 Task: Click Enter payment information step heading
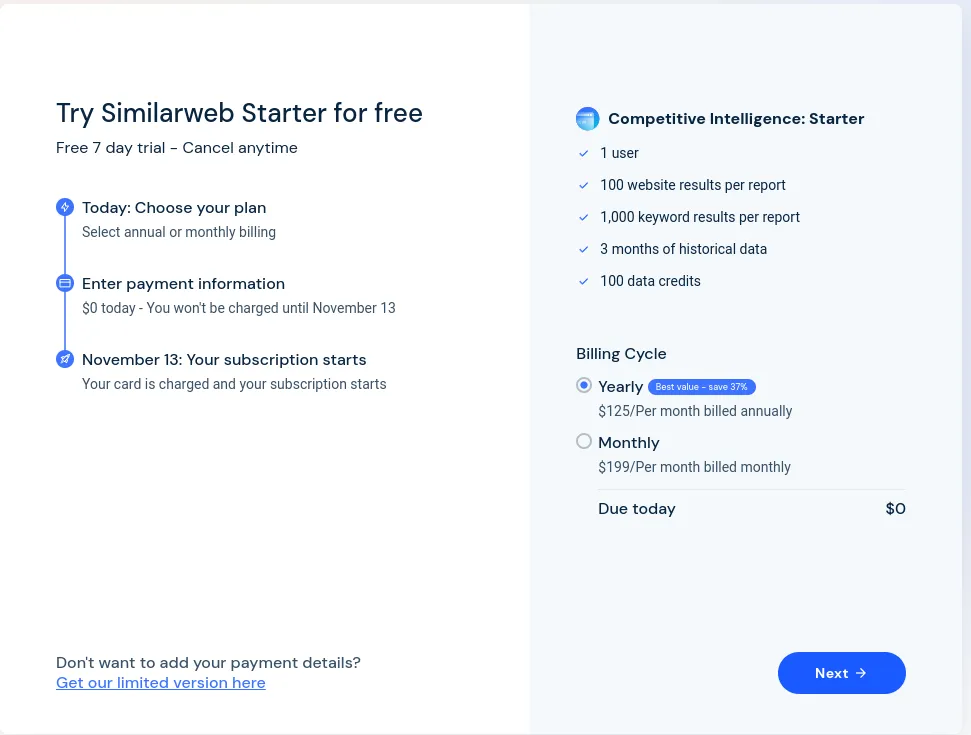(183, 284)
